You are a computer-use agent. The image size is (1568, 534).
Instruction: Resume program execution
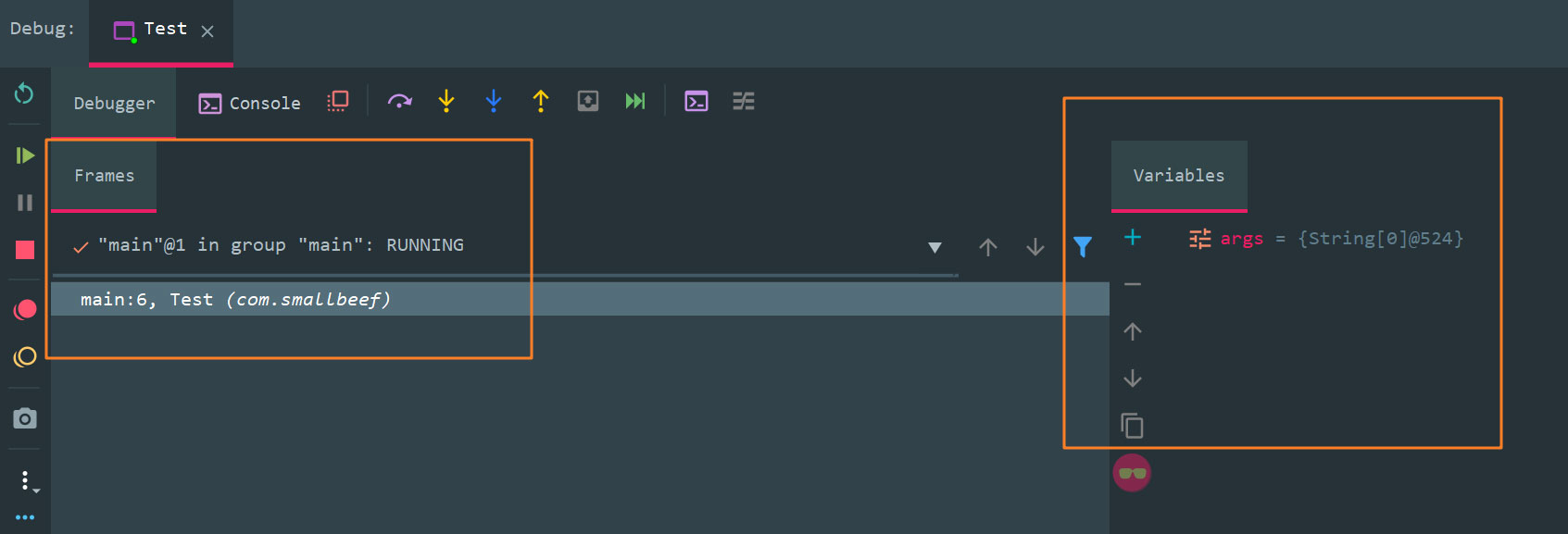[x=25, y=155]
